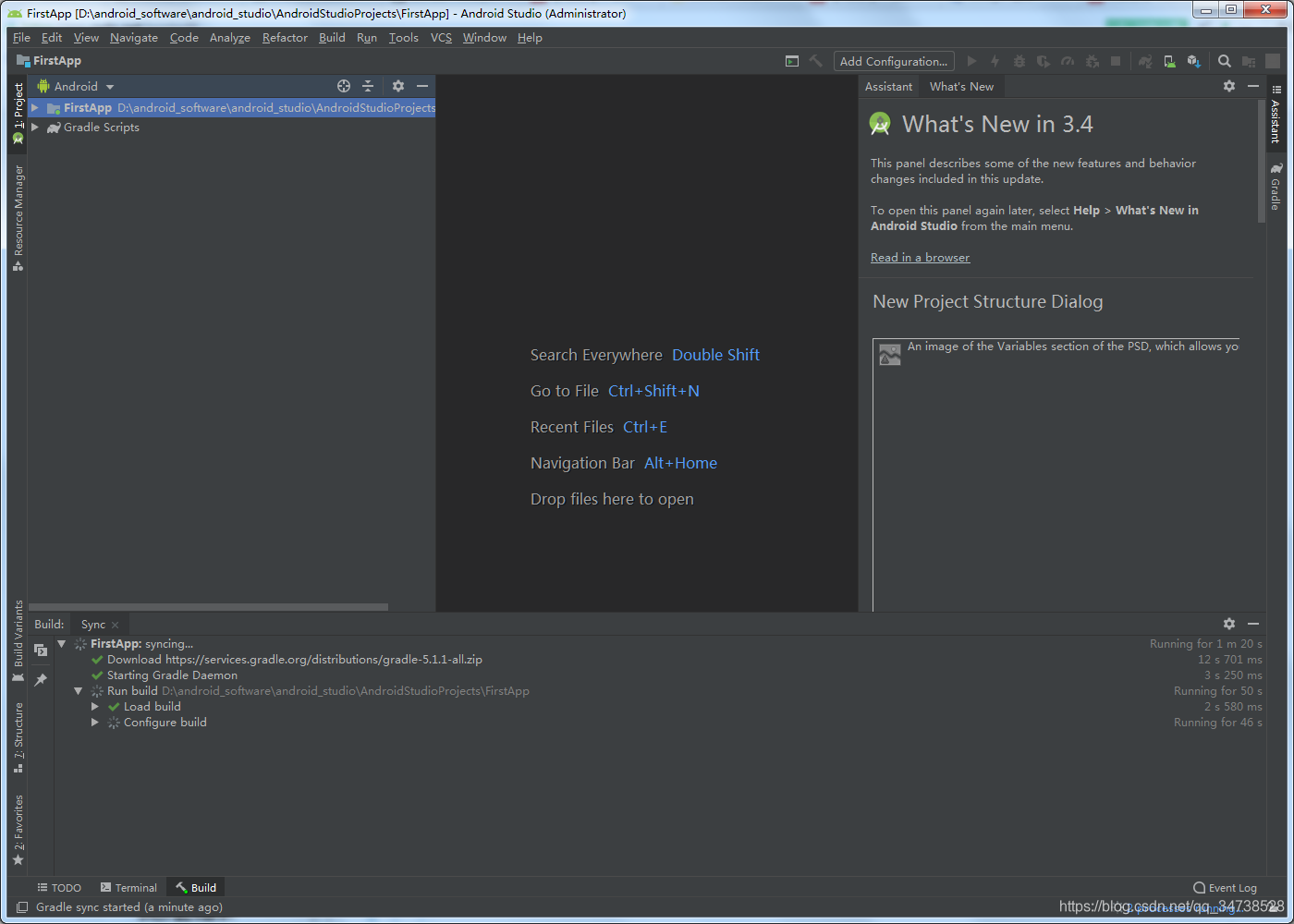This screenshot has height=924, width=1294.
Task: Click the Pin Tab icon in Build panel
Action: 41,680
